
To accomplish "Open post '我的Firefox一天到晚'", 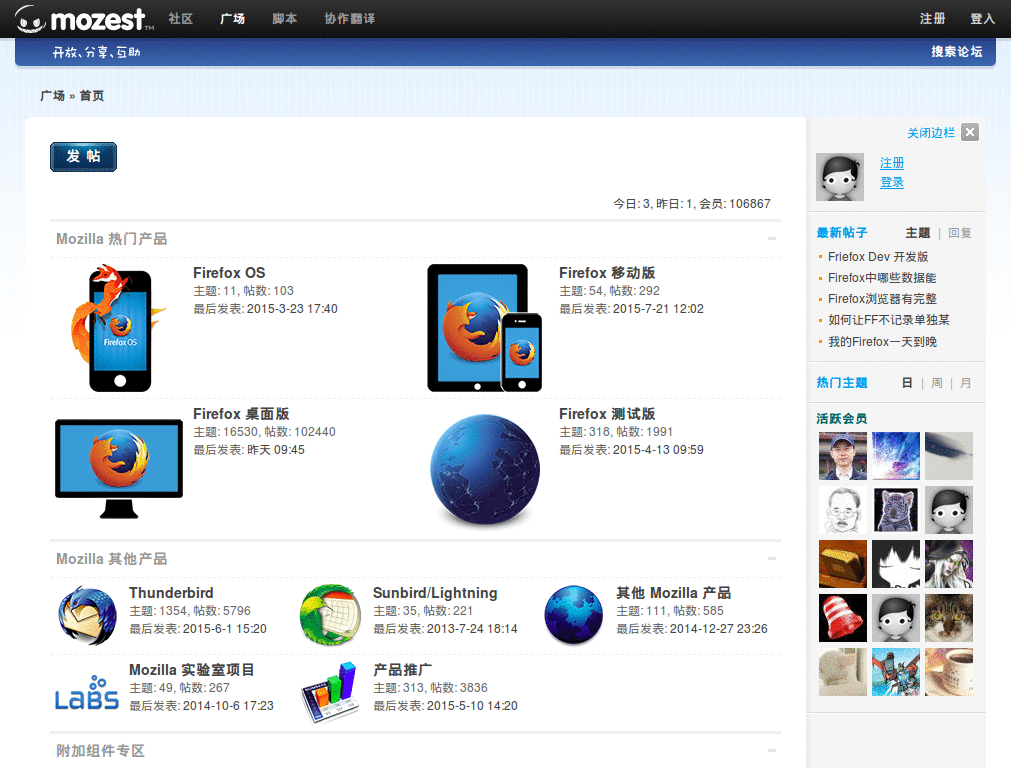I will coord(882,342).
